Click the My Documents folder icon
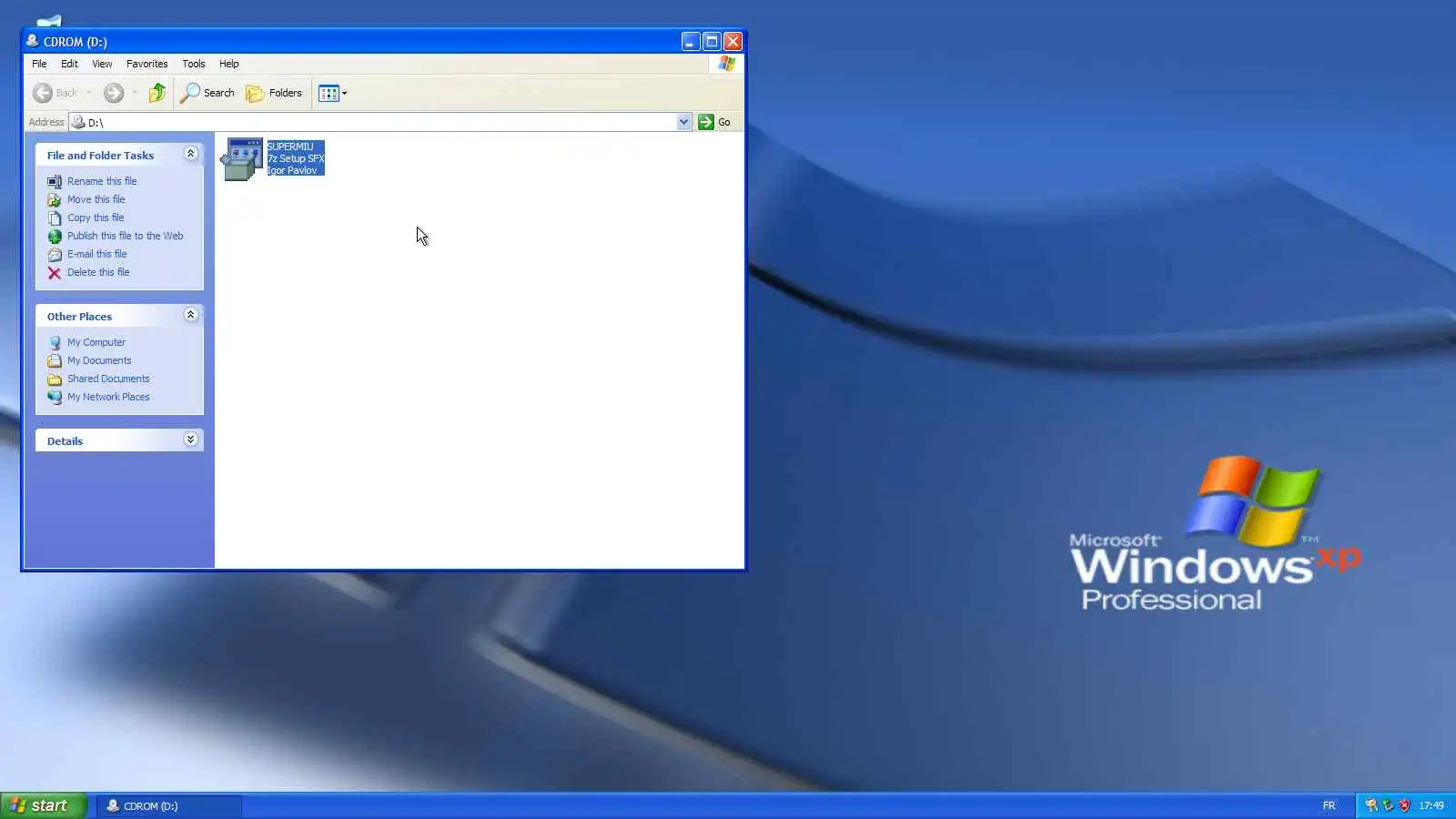The width and height of the screenshot is (1456, 819). [x=55, y=360]
